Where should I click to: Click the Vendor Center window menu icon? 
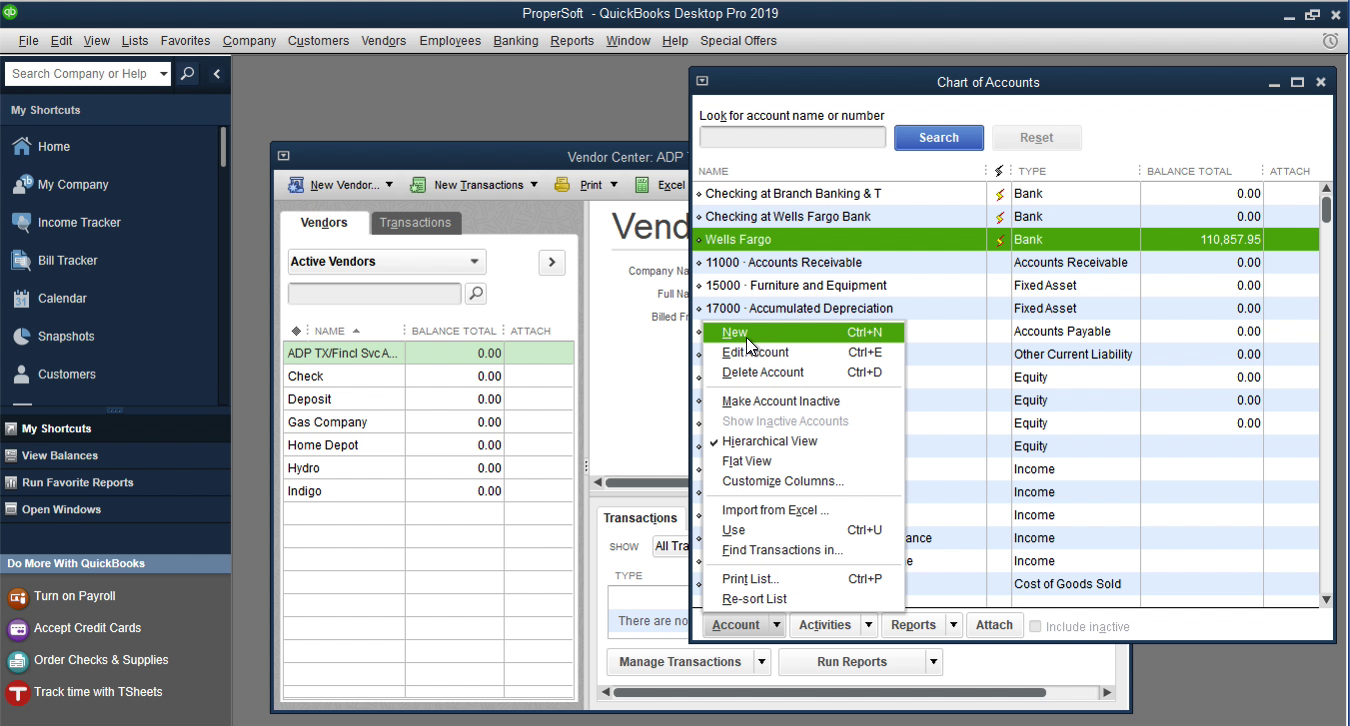(283, 156)
